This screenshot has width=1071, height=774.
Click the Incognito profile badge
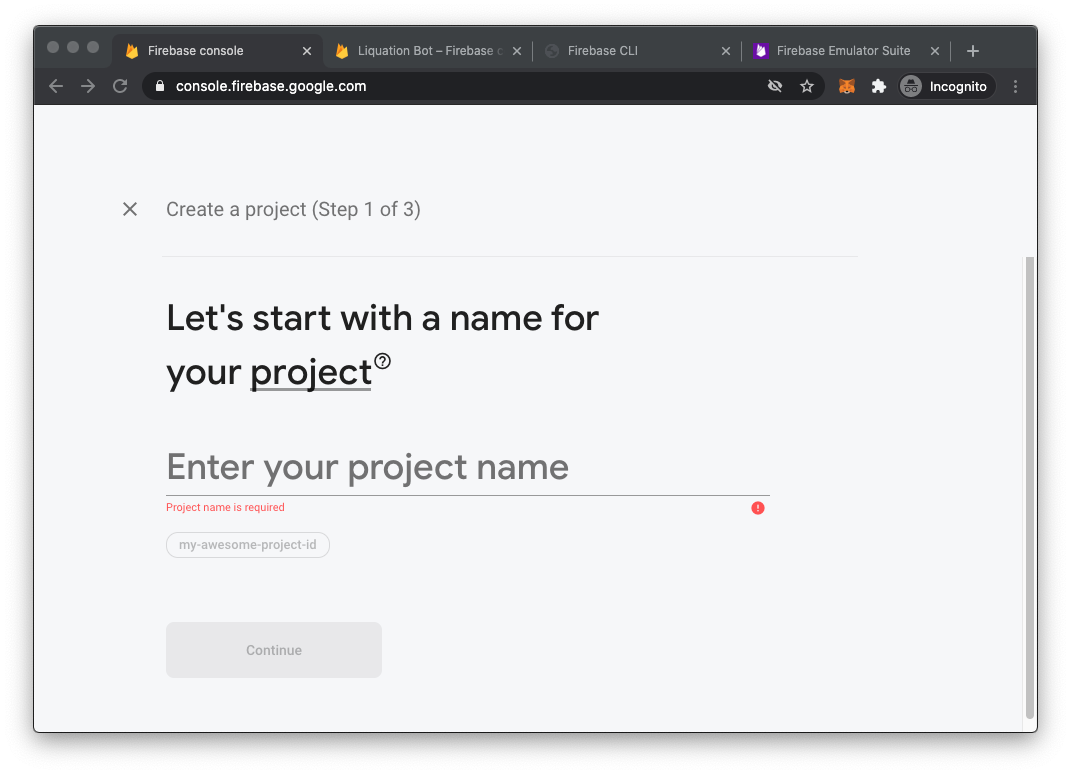(946, 86)
